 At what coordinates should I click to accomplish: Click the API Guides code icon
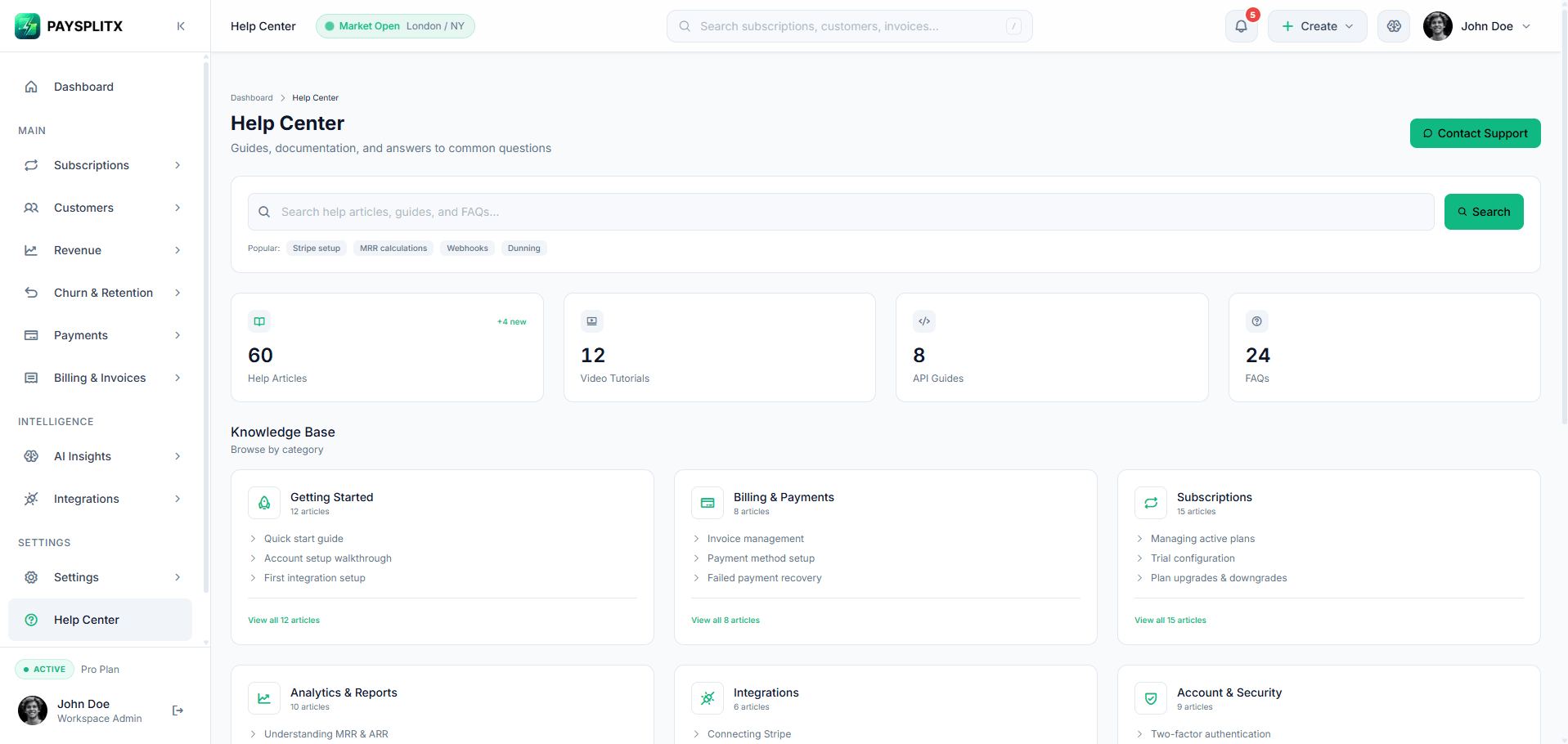[x=924, y=321]
